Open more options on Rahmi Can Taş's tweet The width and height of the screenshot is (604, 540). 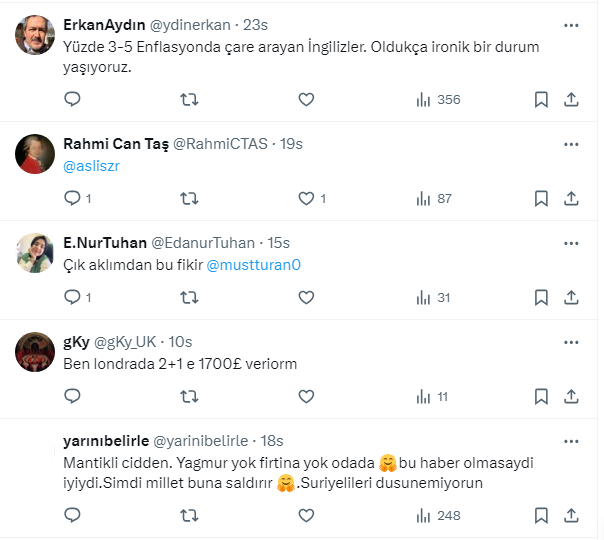(571, 143)
